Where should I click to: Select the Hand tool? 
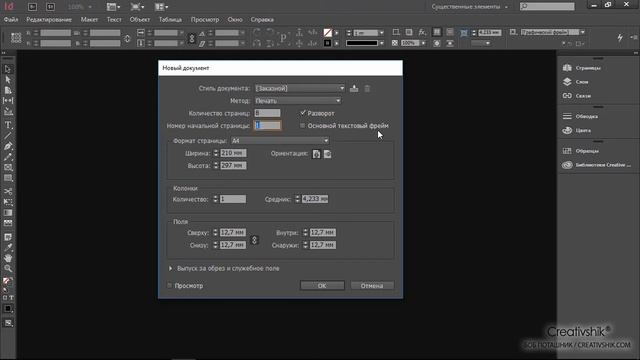(8, 258)
